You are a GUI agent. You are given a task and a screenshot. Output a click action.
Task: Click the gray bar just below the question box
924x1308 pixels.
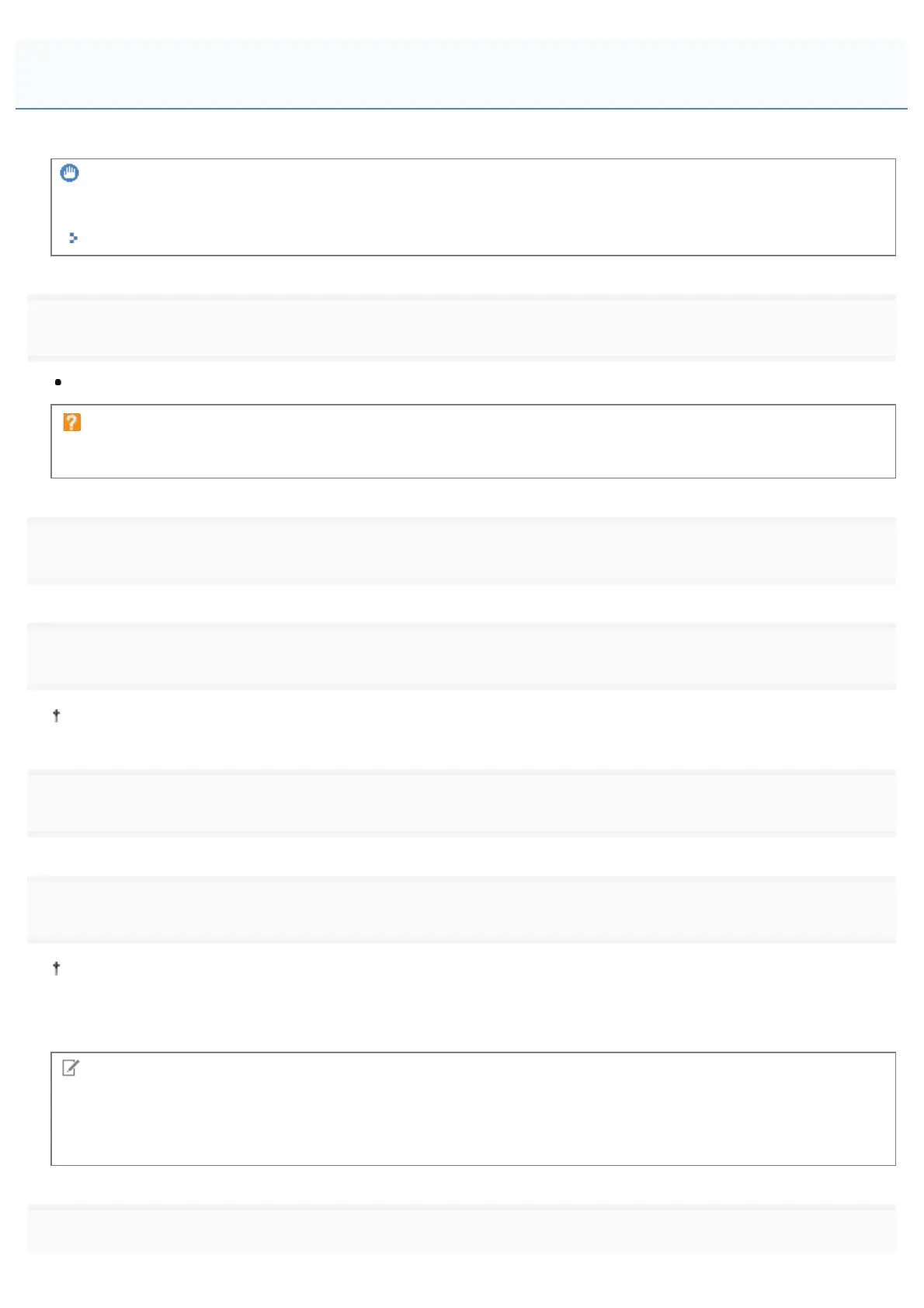[x=461, y=550]
